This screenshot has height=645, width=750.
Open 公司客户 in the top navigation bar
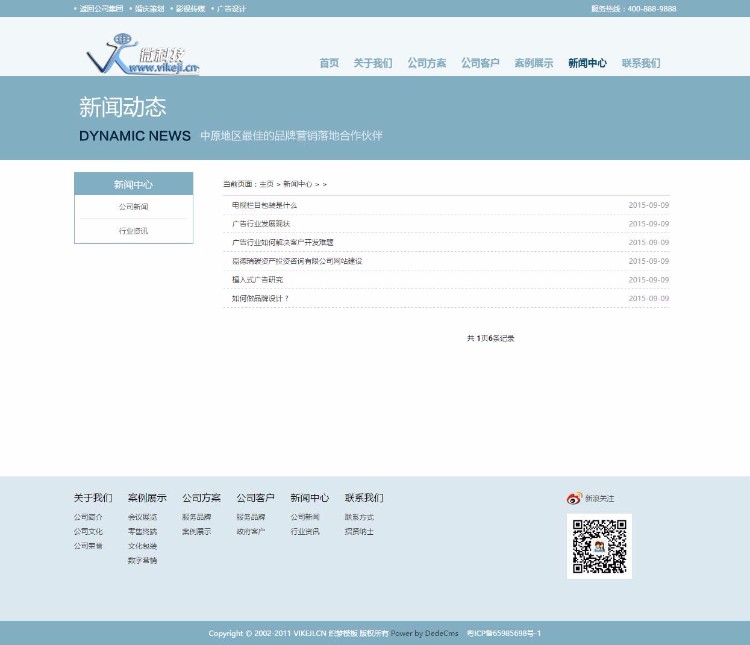(480, 63)
